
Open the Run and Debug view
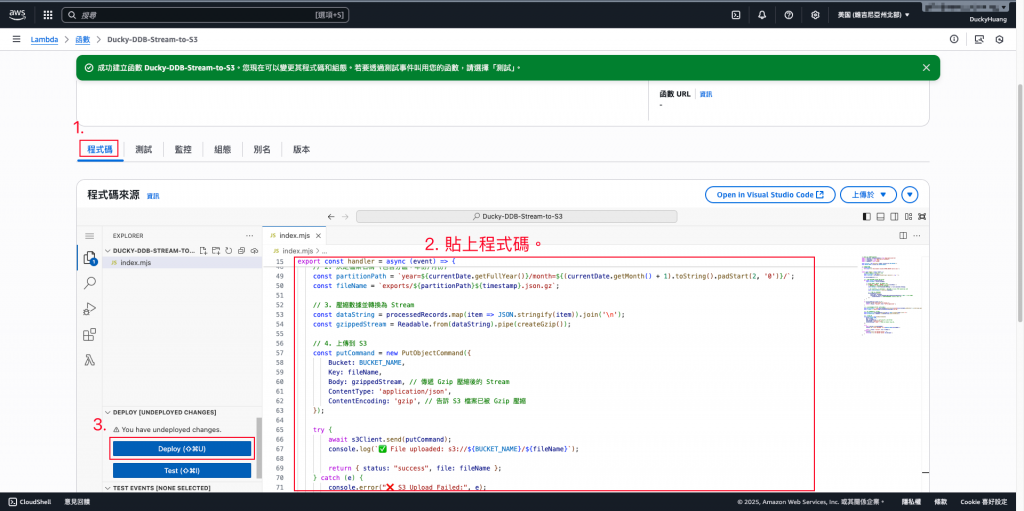point(89,309)
